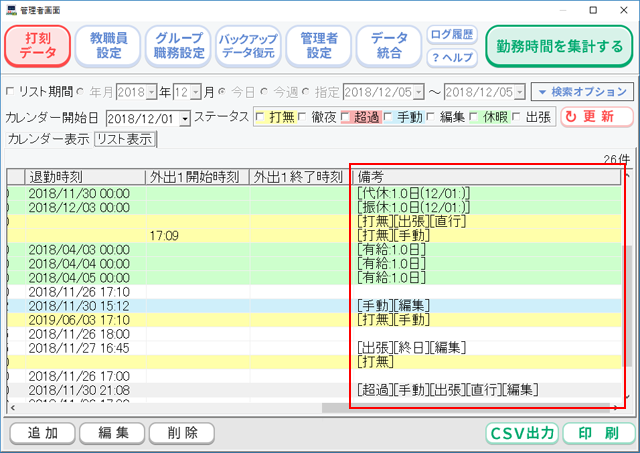Select row with 2018/11/26 18:00
Viewport: 640px width, 453px height.
point(314,334)
